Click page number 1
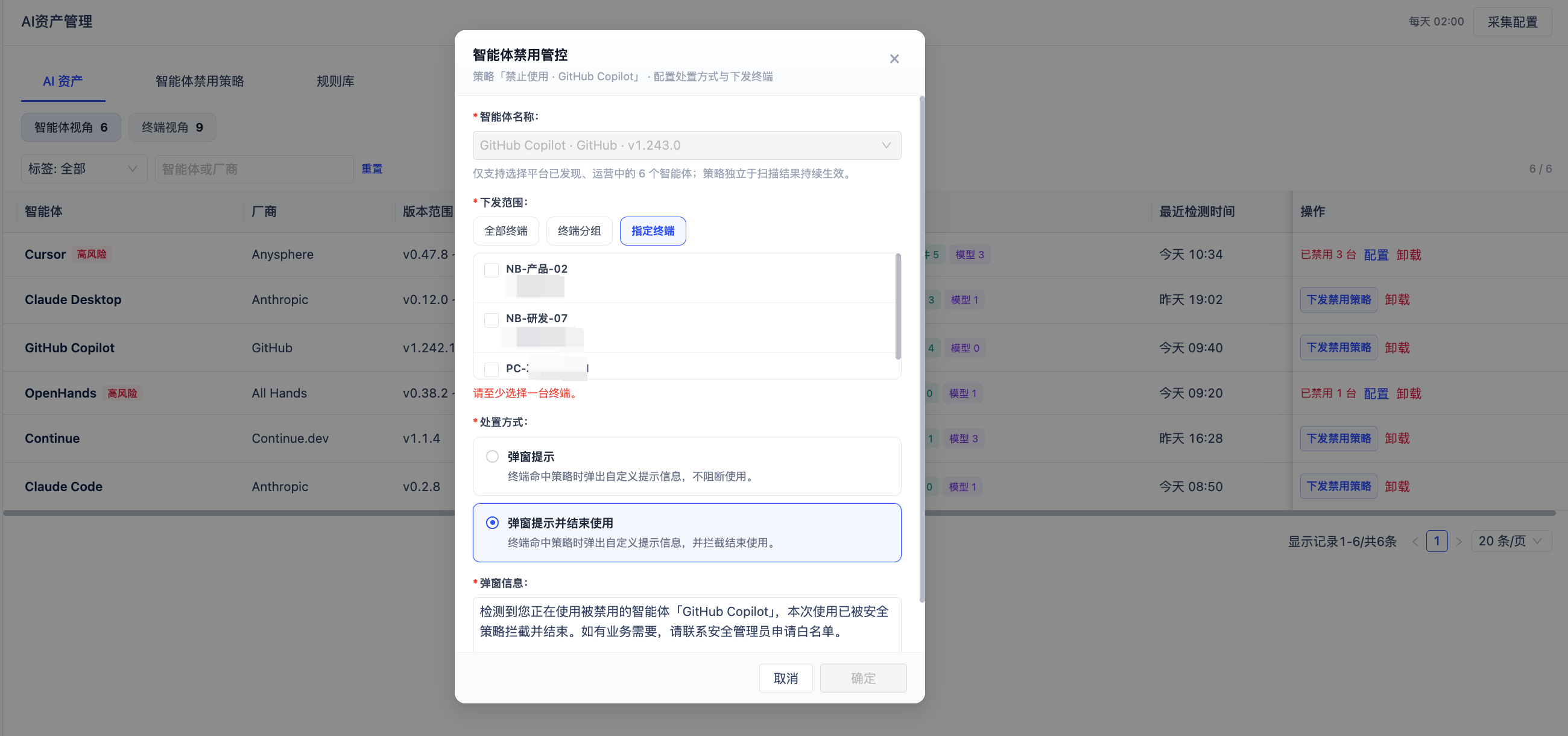Screen dimensions: 1568x736 pos(1437,541)
